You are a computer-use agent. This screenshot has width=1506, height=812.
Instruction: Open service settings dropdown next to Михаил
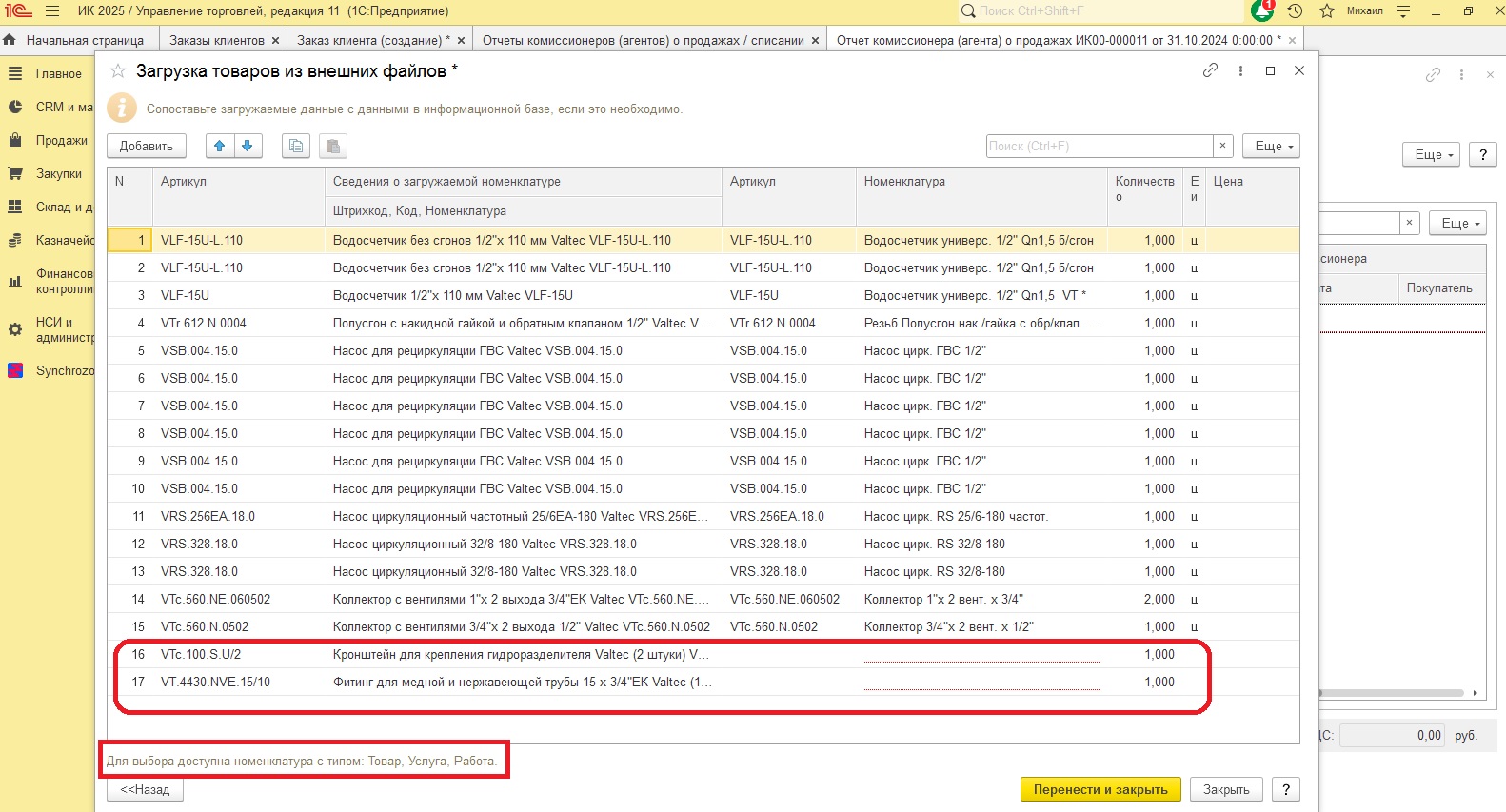1403,10
